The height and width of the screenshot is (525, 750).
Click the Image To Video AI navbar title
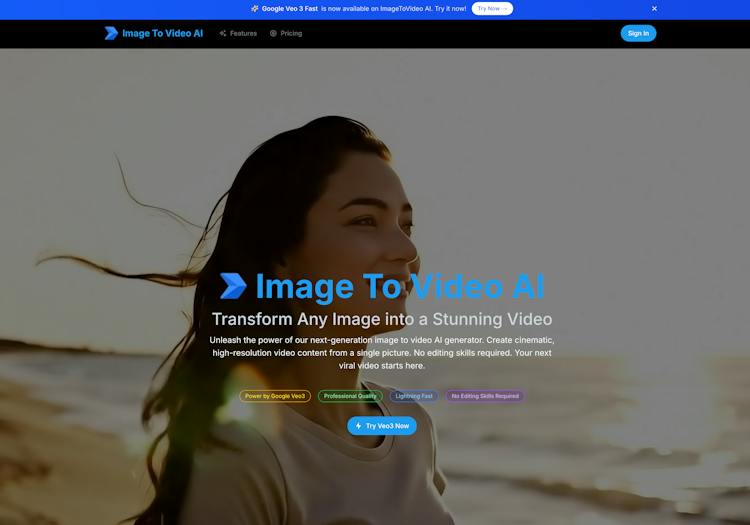tap(163, 33)
